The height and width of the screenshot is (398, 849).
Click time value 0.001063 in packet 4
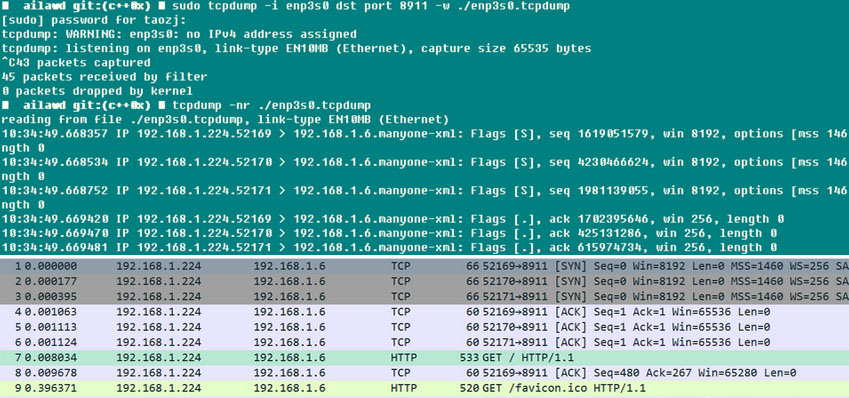(50, 311)
